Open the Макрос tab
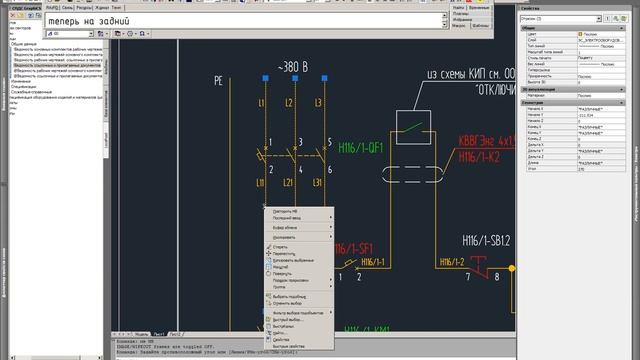 click(459, 26)
